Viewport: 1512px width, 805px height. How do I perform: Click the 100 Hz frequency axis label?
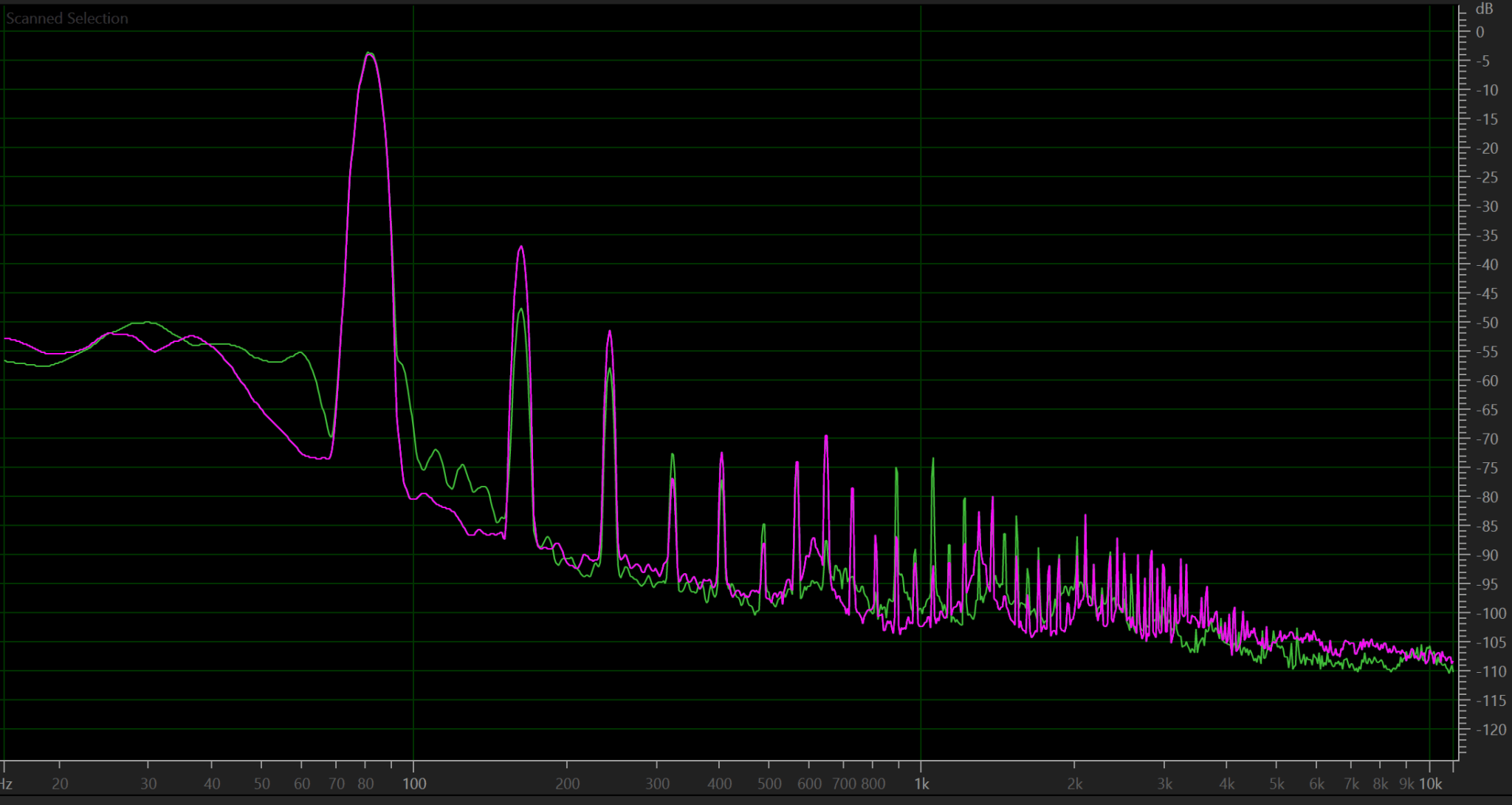click(x=414, y=784)
